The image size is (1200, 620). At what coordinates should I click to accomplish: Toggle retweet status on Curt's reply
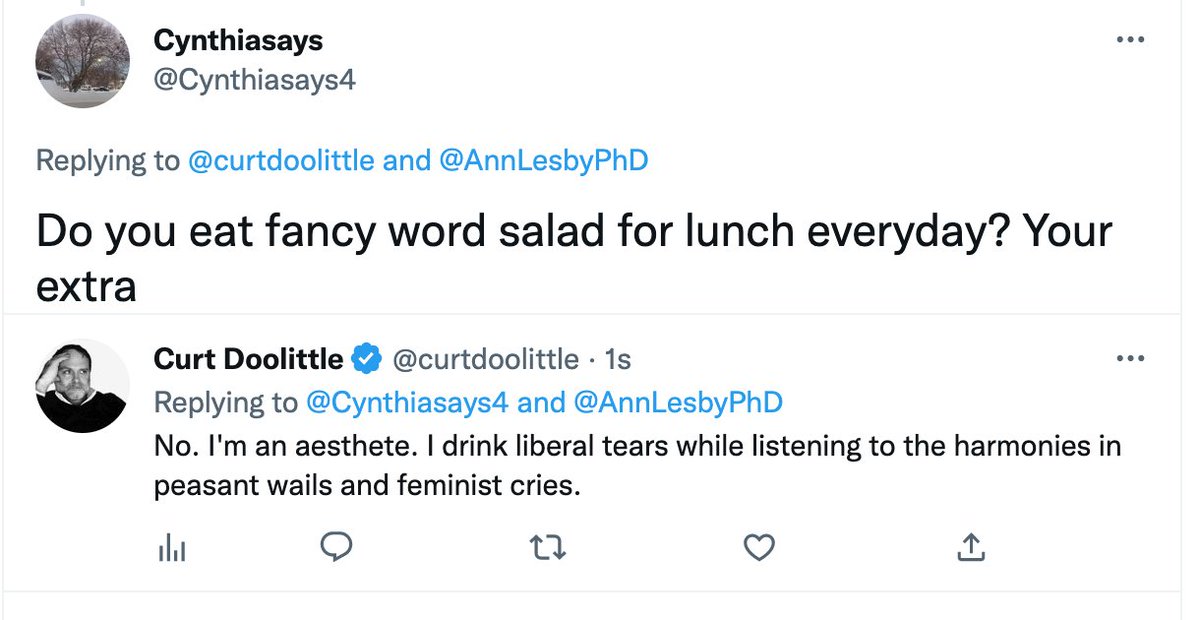point(547,548)
